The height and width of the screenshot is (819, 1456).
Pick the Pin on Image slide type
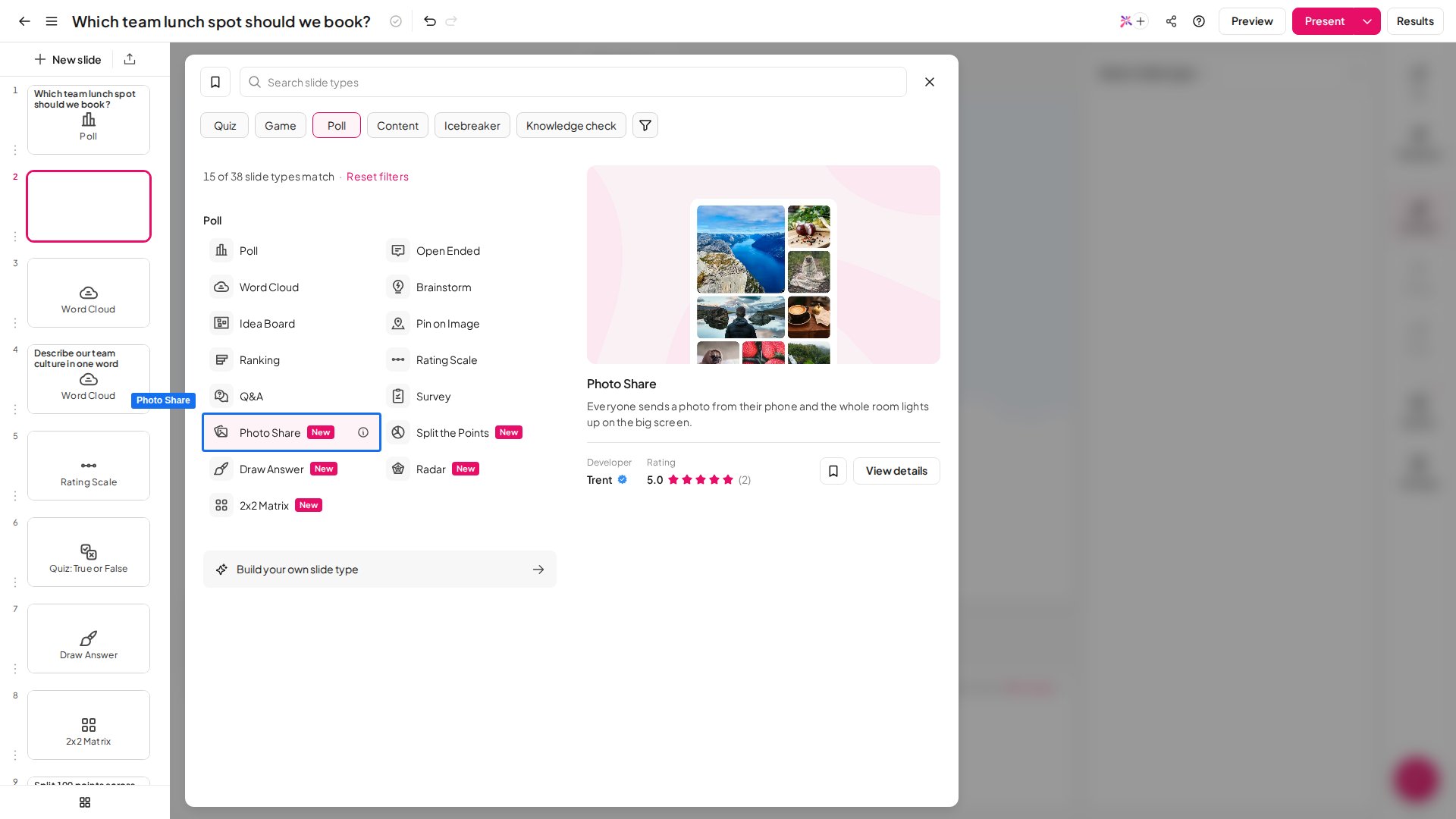tap(468, 323)
